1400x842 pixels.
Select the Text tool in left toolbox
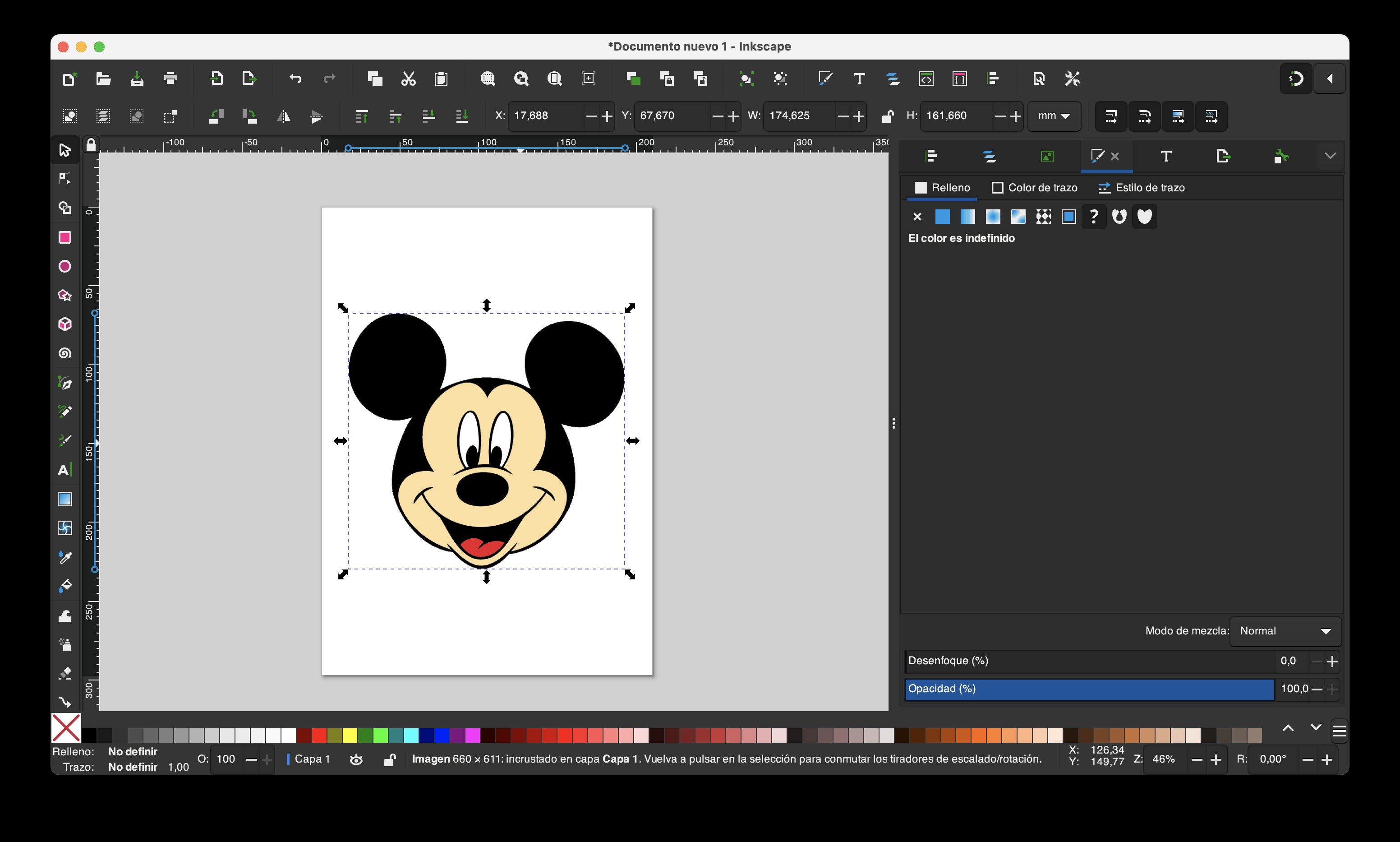tap(64, 470)
